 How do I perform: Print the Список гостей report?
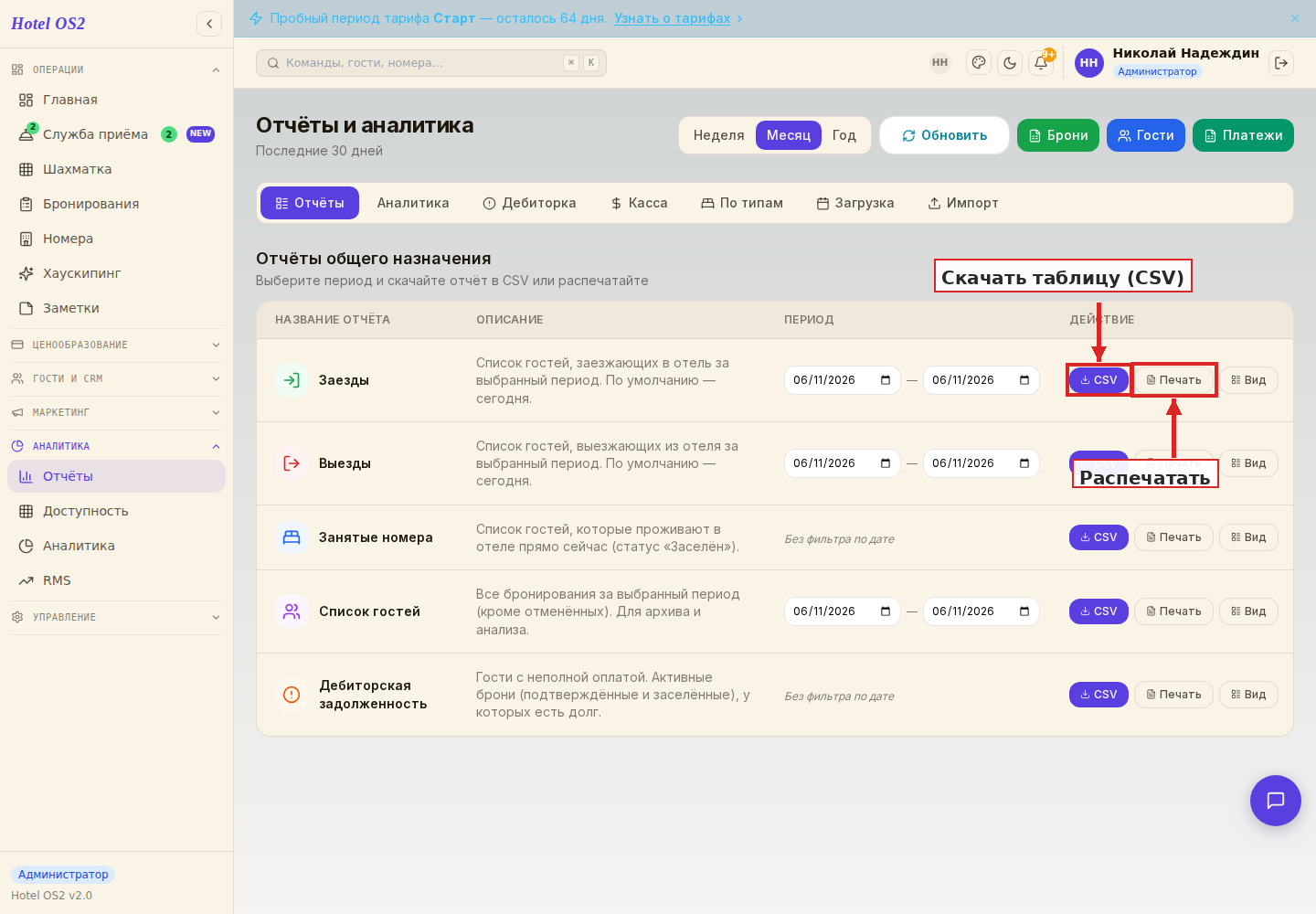pos(1173,611)
